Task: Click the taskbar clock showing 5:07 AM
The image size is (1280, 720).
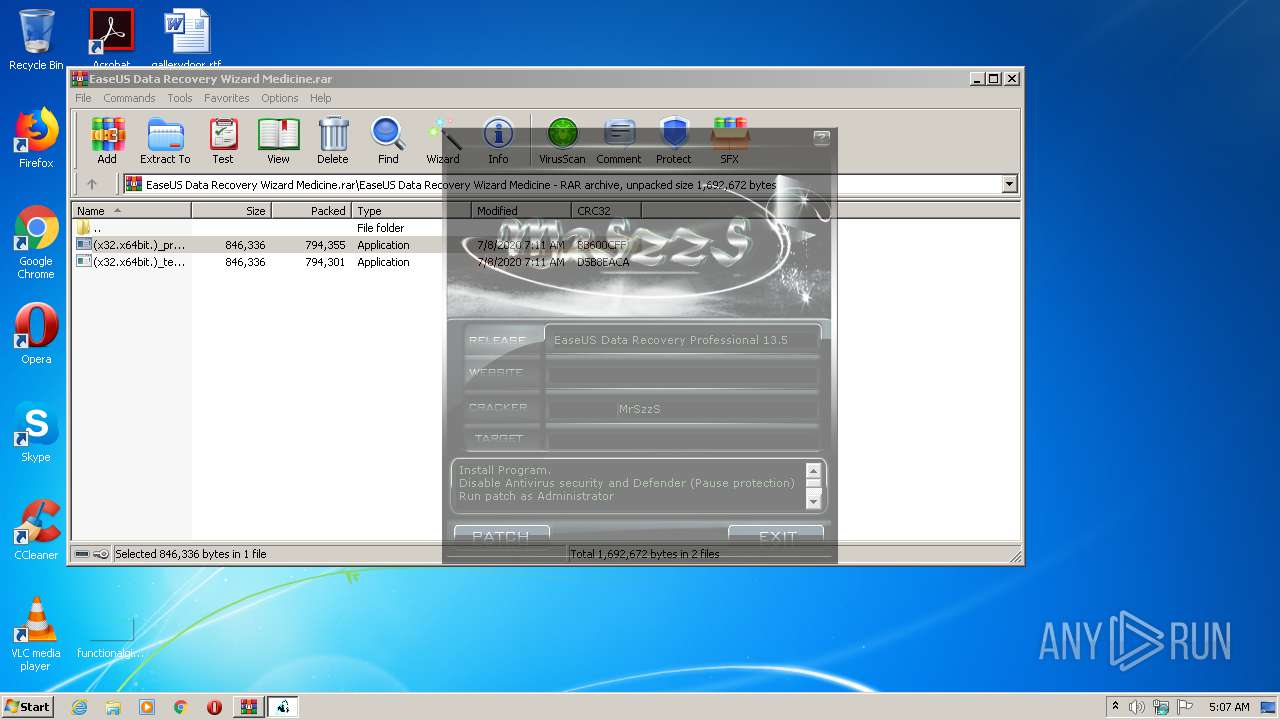Action: coord(1228,707)
